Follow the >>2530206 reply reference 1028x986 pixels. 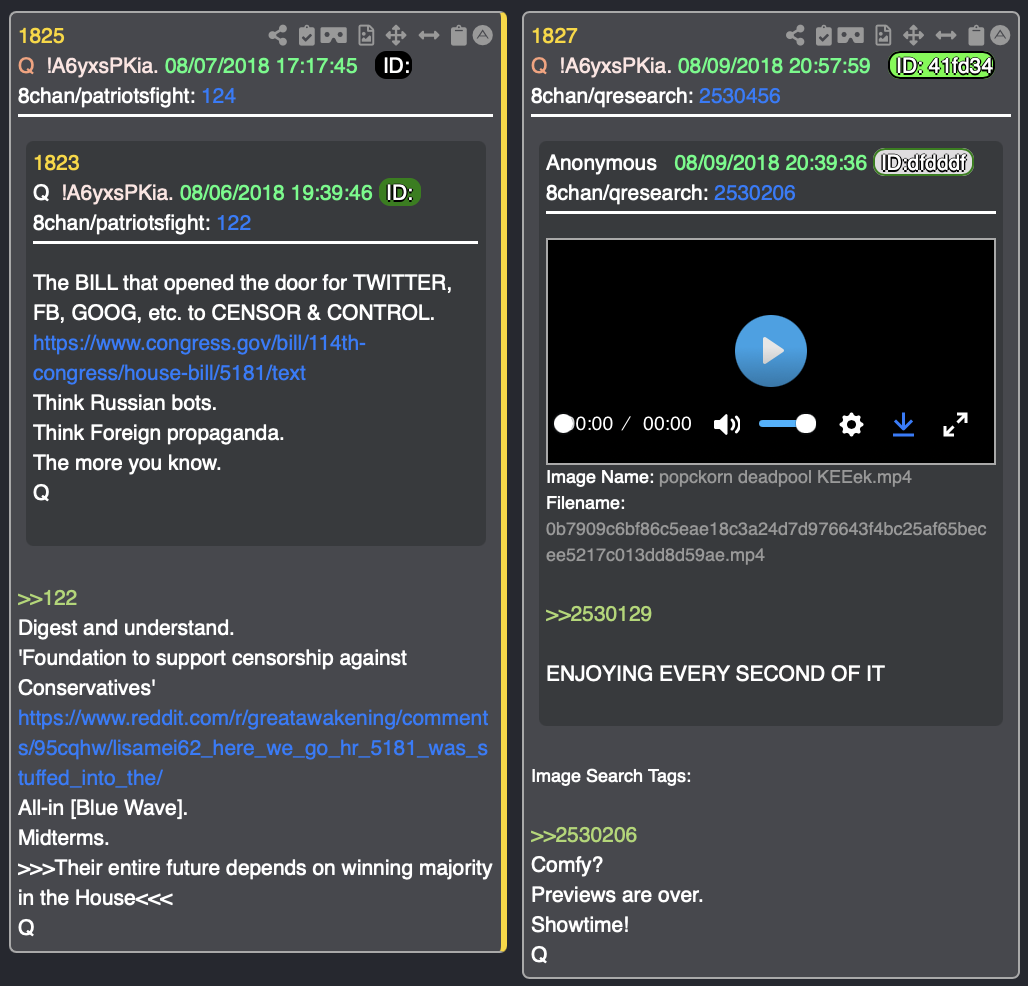pos(583,835)
